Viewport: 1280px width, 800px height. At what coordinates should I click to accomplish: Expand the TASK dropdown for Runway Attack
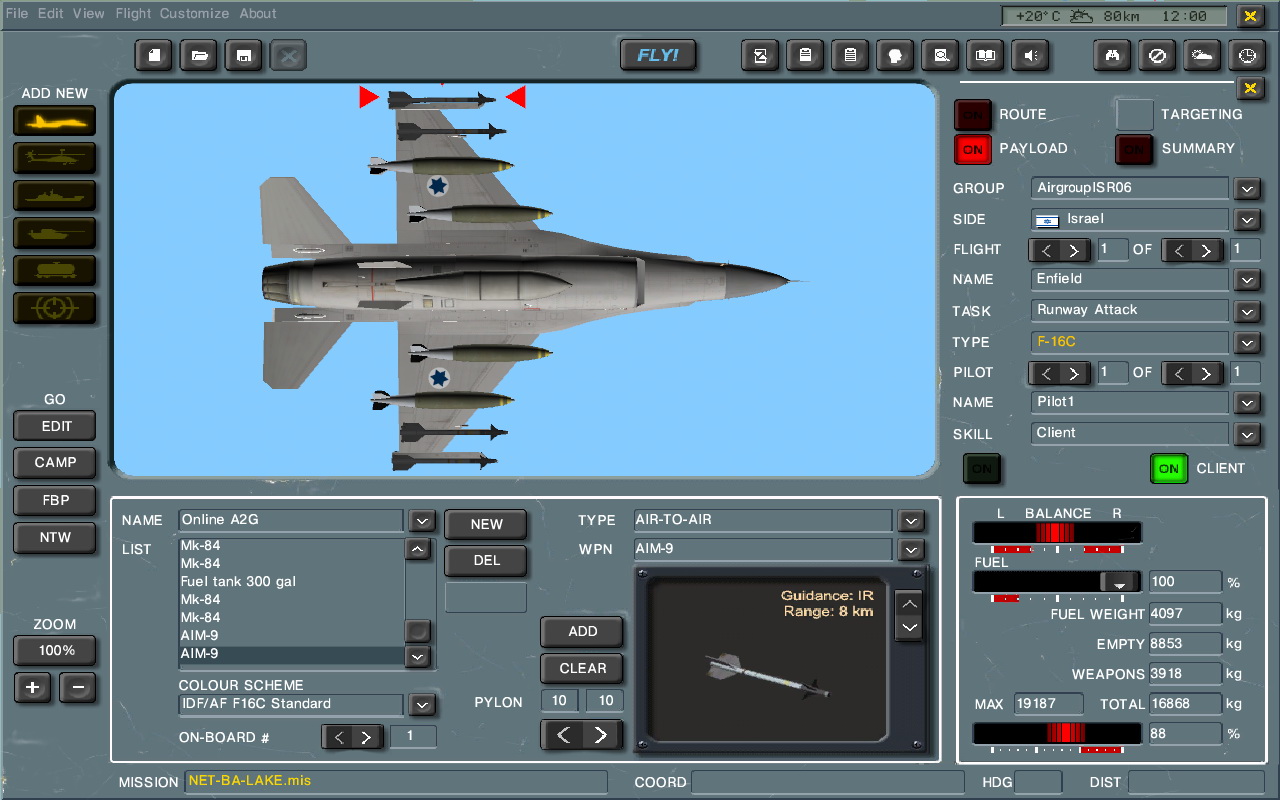[x=1246, y=311]
